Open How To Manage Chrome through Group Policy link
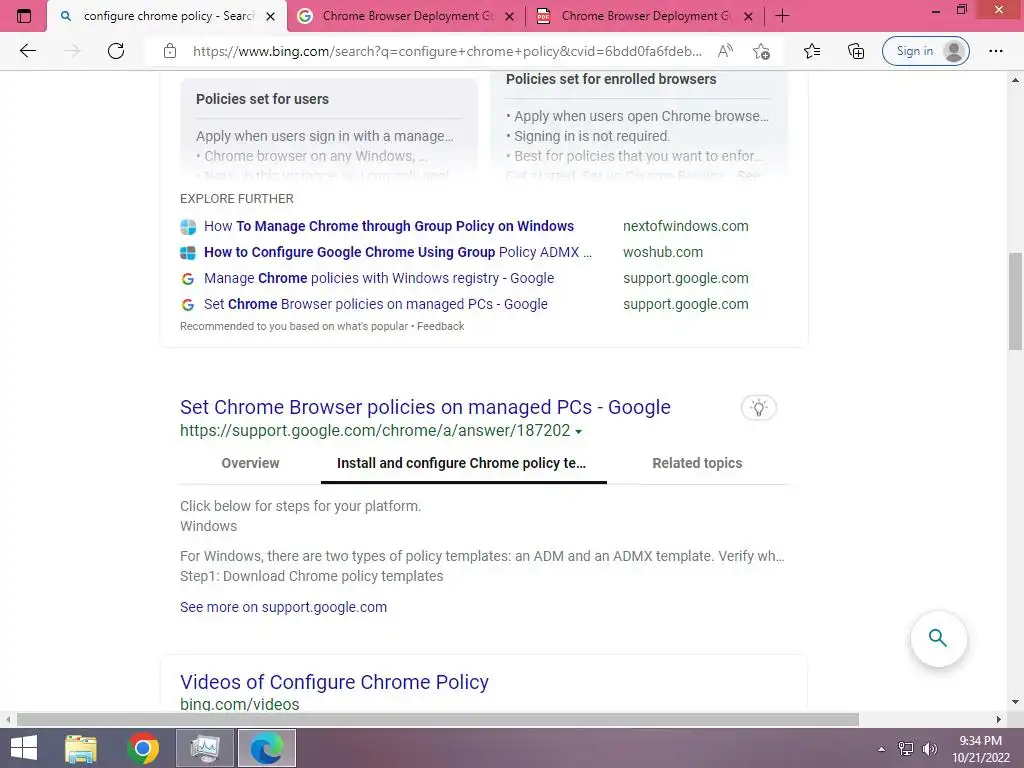The image size is (1024, 768). click(x=389, y=226)
